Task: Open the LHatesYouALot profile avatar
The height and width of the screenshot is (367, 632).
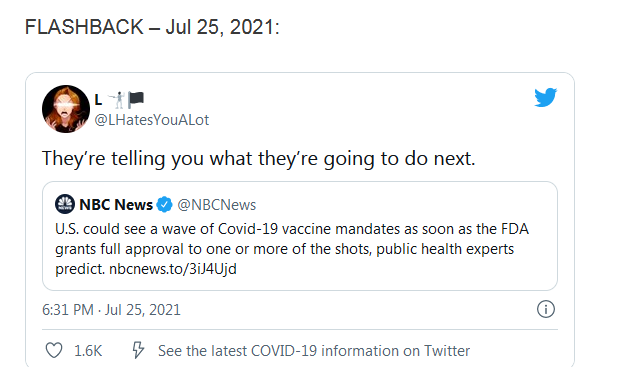Action: pos(66,109)
